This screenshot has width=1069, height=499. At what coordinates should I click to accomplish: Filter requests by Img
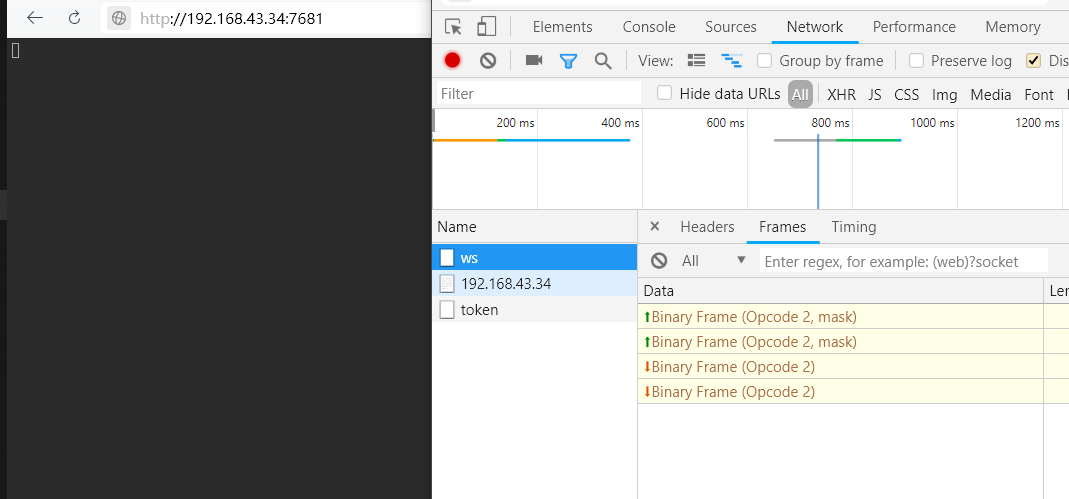coord(944,95)
